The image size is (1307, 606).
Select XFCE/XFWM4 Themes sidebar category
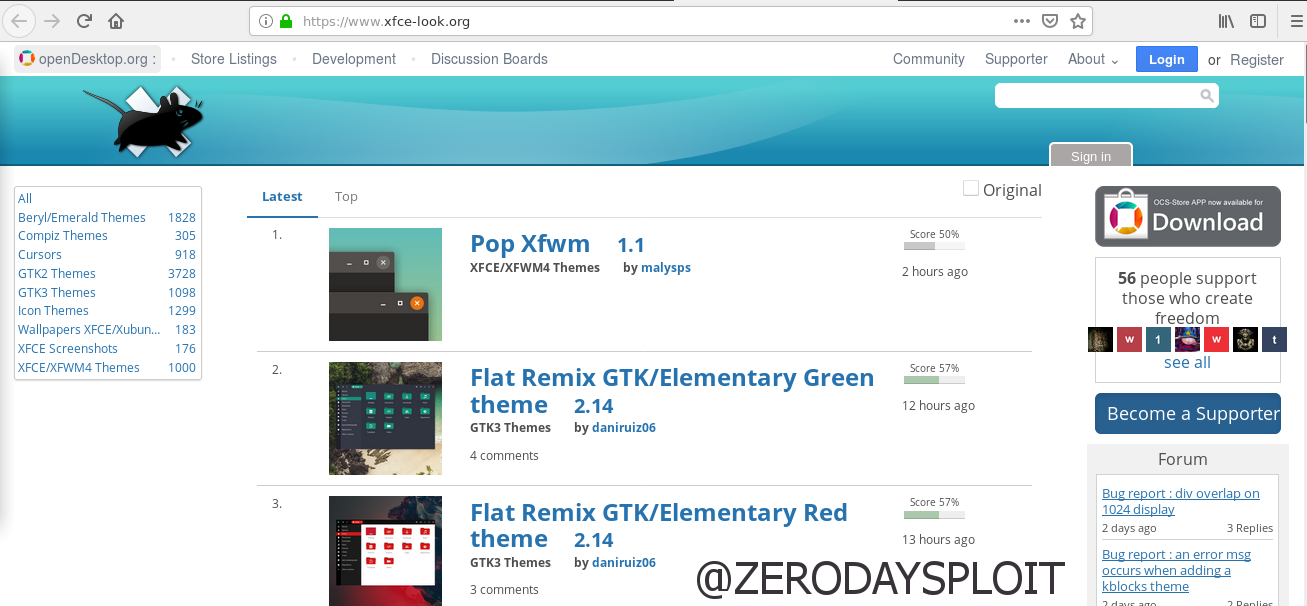coord(79,368)
